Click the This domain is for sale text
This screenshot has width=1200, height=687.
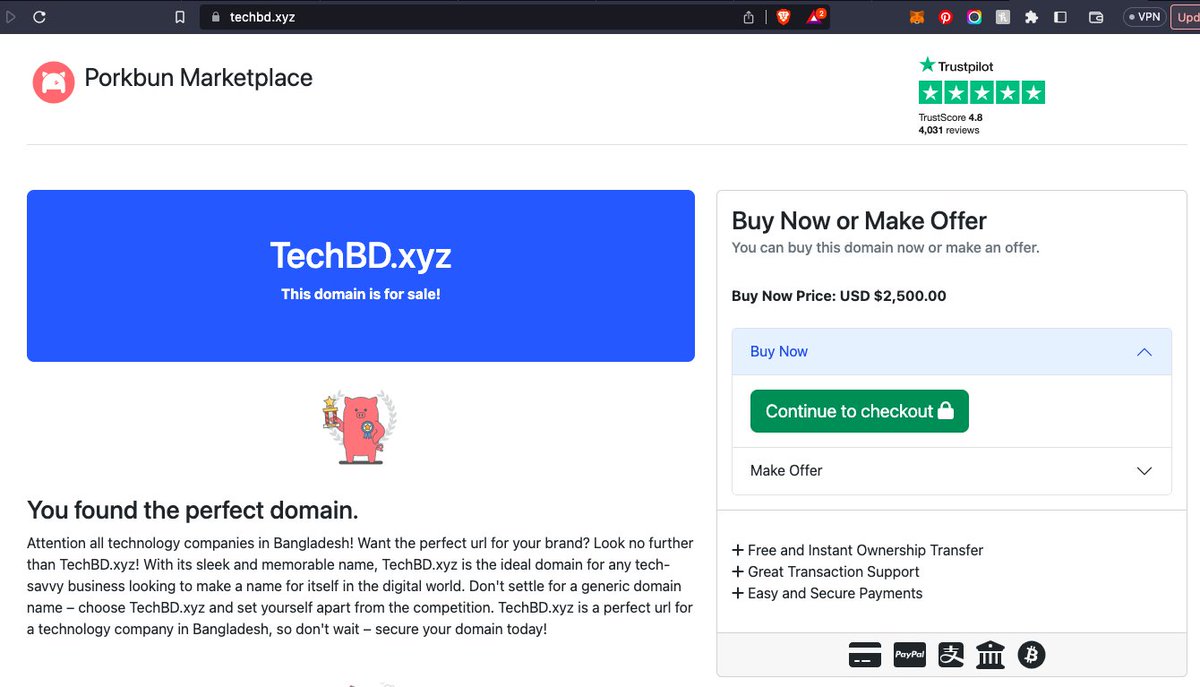(361, 294)
